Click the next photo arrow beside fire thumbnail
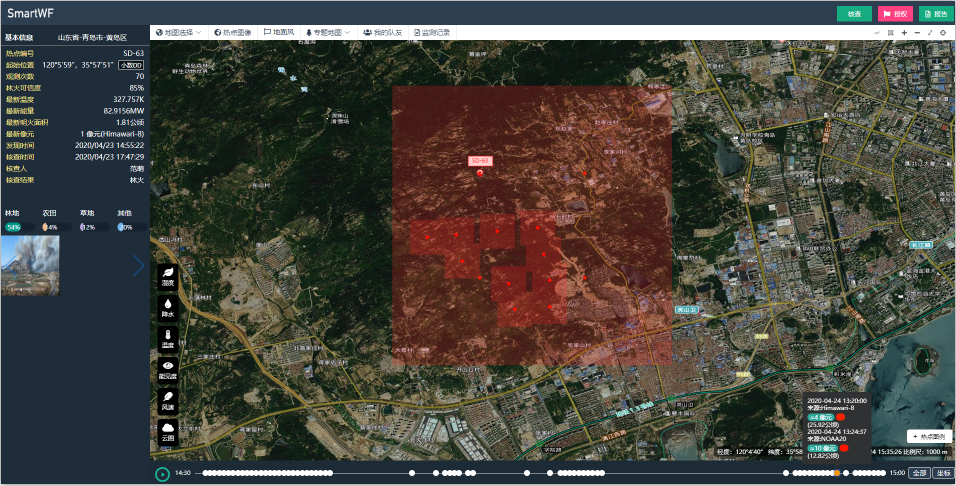This screenshot has width=956, height=486. click(x=138, y=264)
